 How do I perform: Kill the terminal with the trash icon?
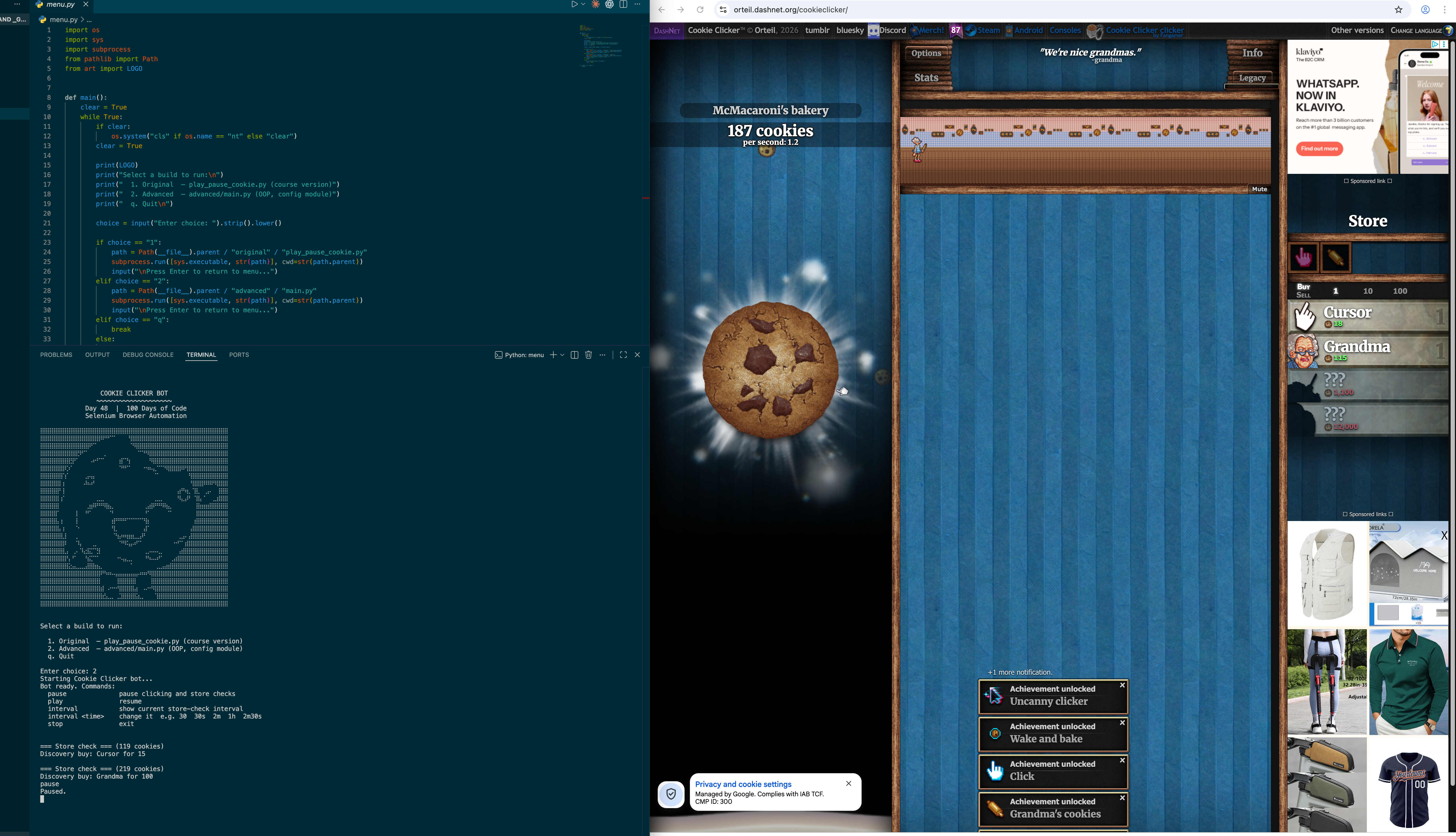point(588,355)
